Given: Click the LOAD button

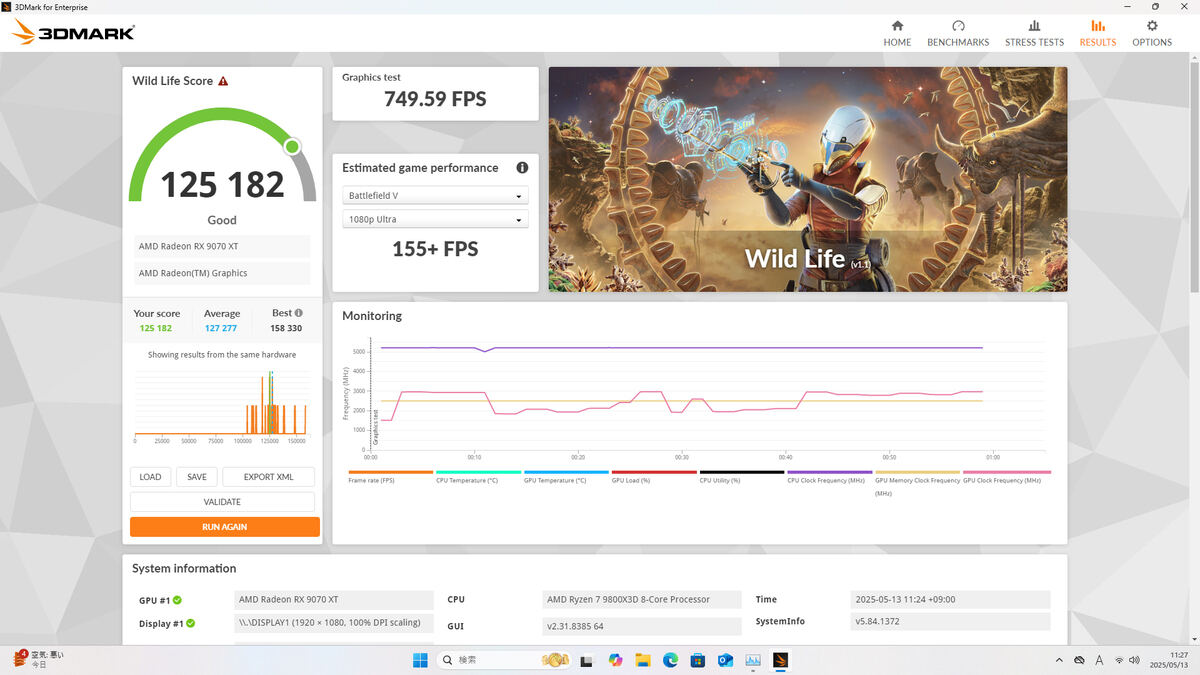Looking at the screenshot, I should coord(150,477).
